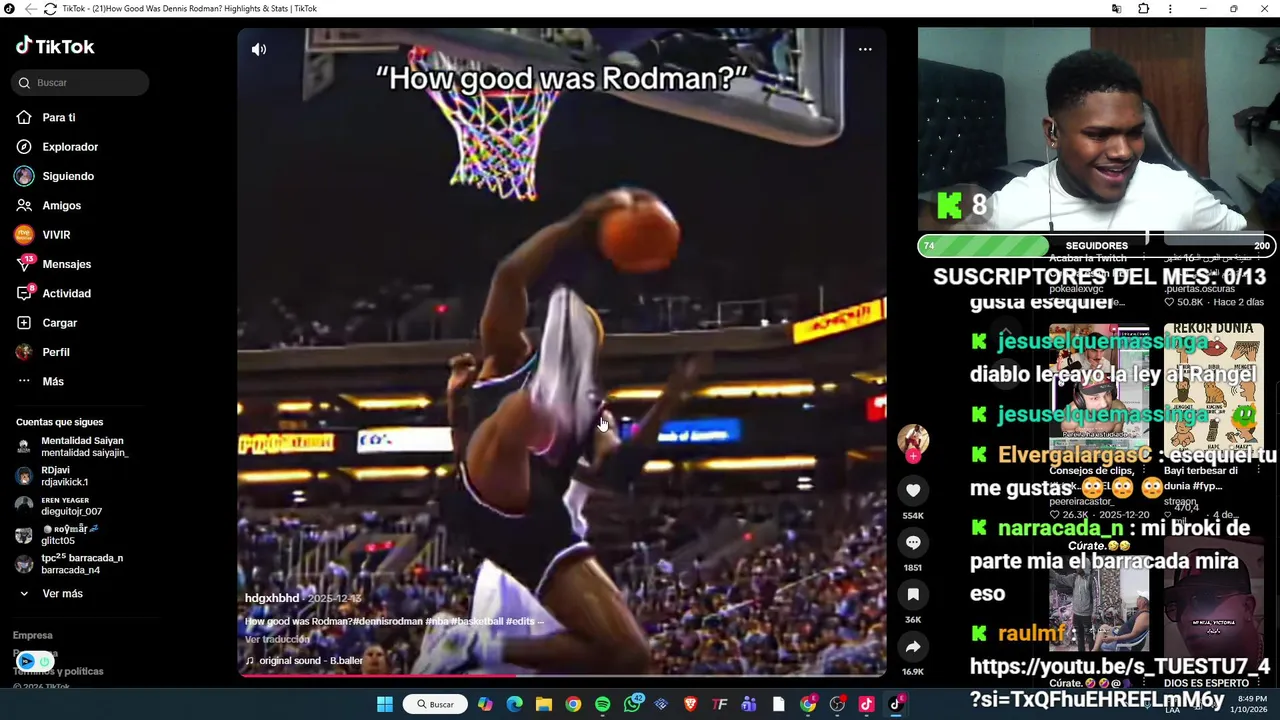The height and width of the screenshot is (720, 1280).
Task: Open the video three-dots options menu
Action: click(x=865, y=49)
